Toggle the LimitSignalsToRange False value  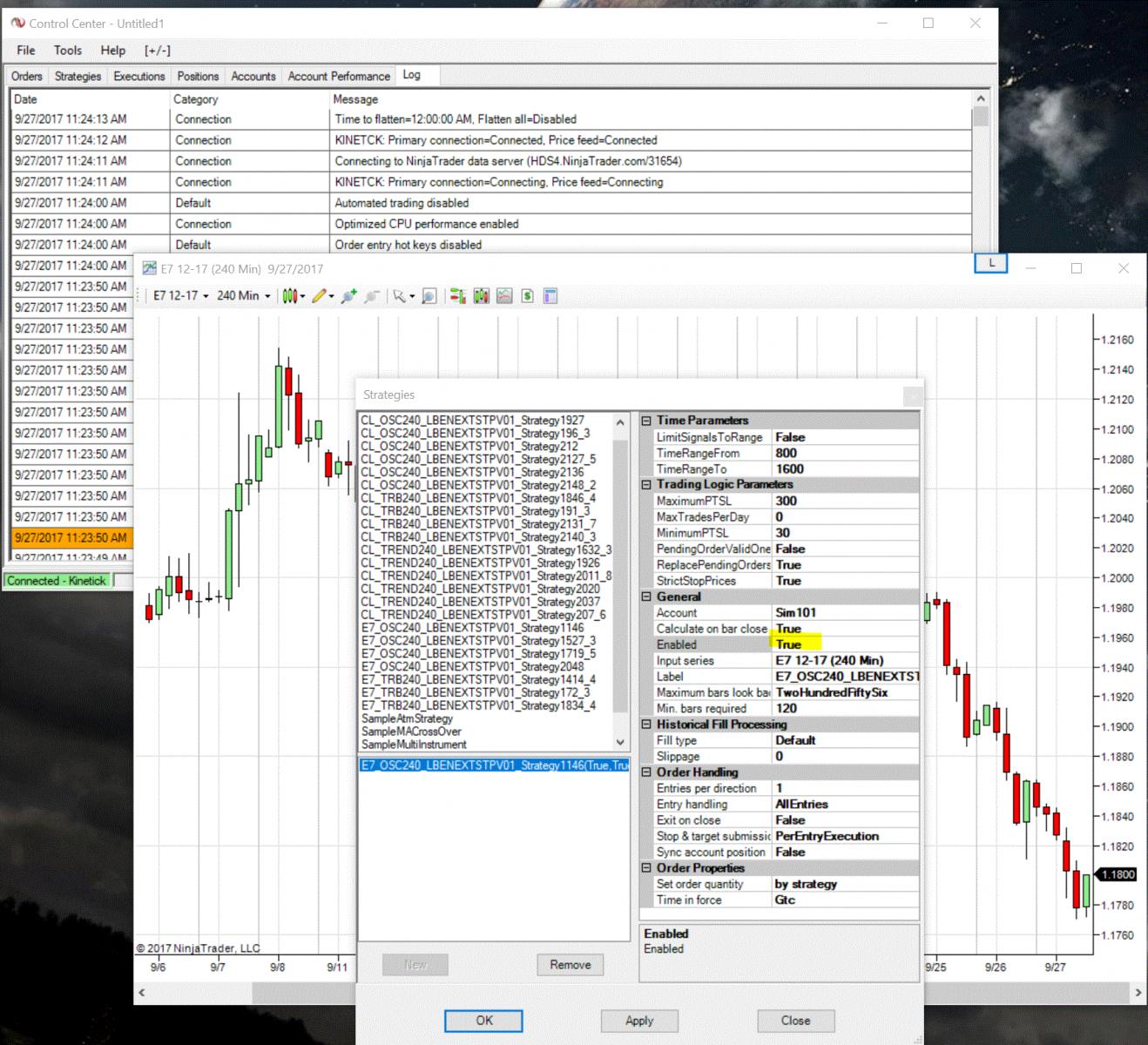pyautogui.click(x=845, y=437)
